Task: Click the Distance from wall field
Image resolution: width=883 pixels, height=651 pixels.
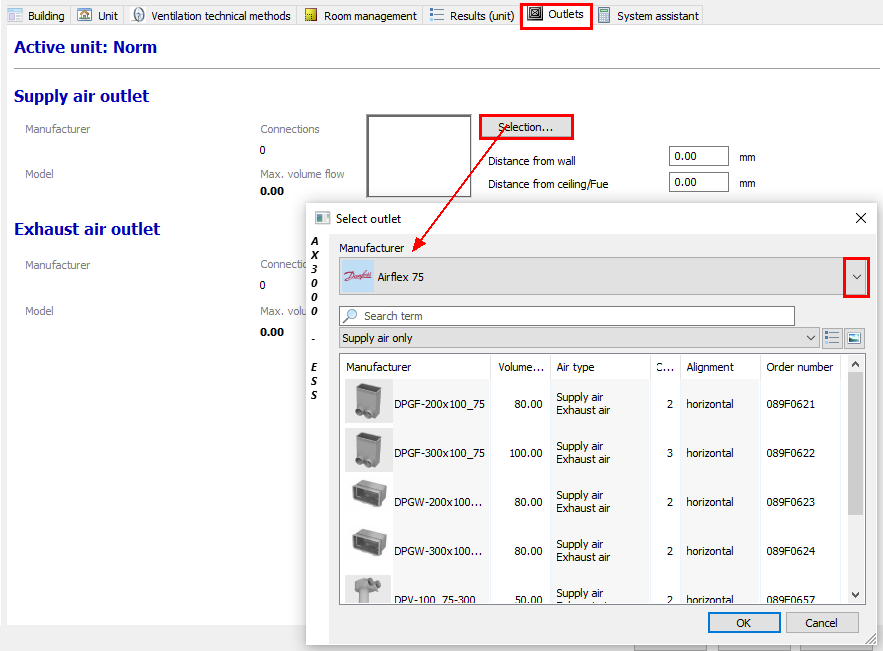Action: (x=698, y=156)
